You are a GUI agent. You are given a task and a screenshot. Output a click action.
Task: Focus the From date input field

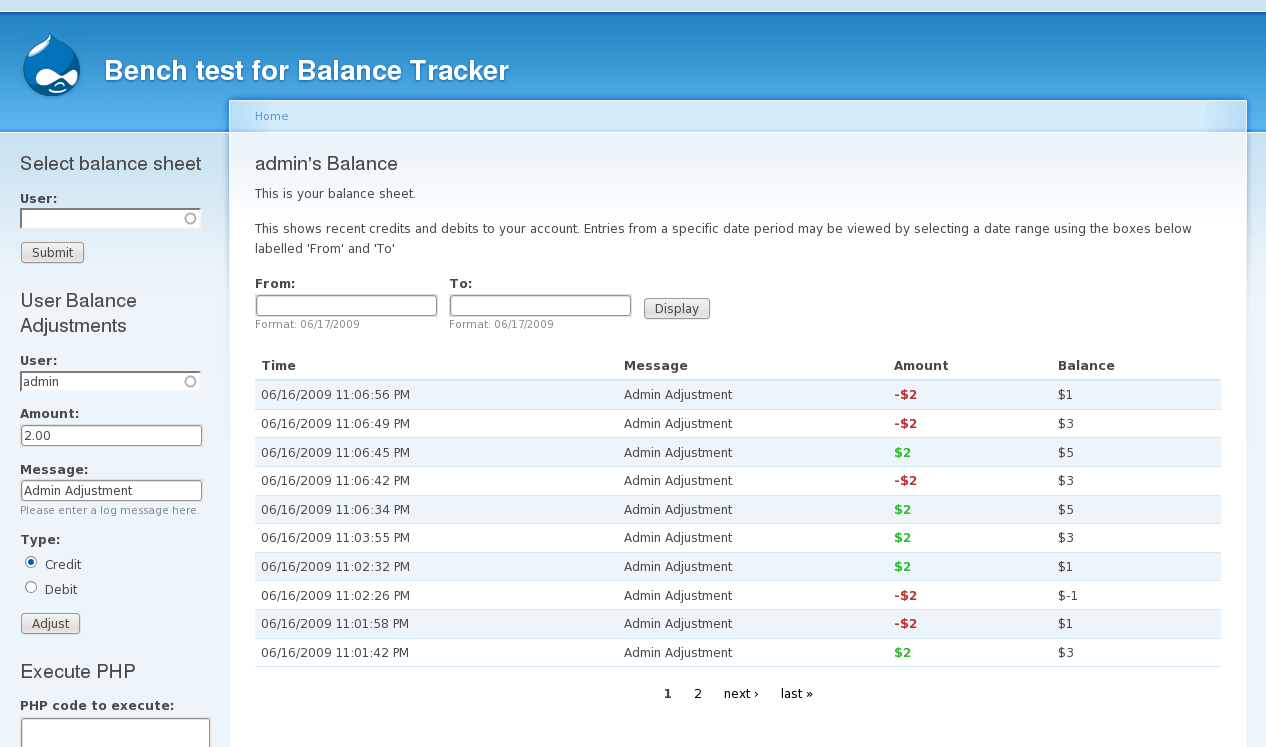click(x=346, y=305)
